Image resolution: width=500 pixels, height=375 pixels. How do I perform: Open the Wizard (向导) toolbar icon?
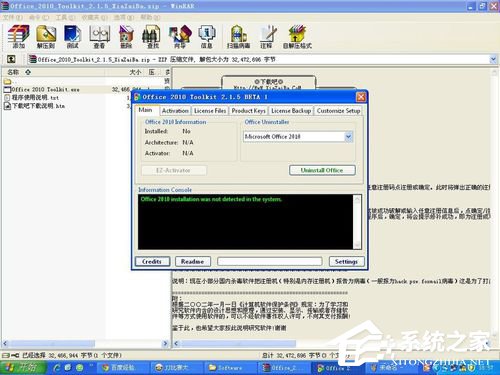180,36
